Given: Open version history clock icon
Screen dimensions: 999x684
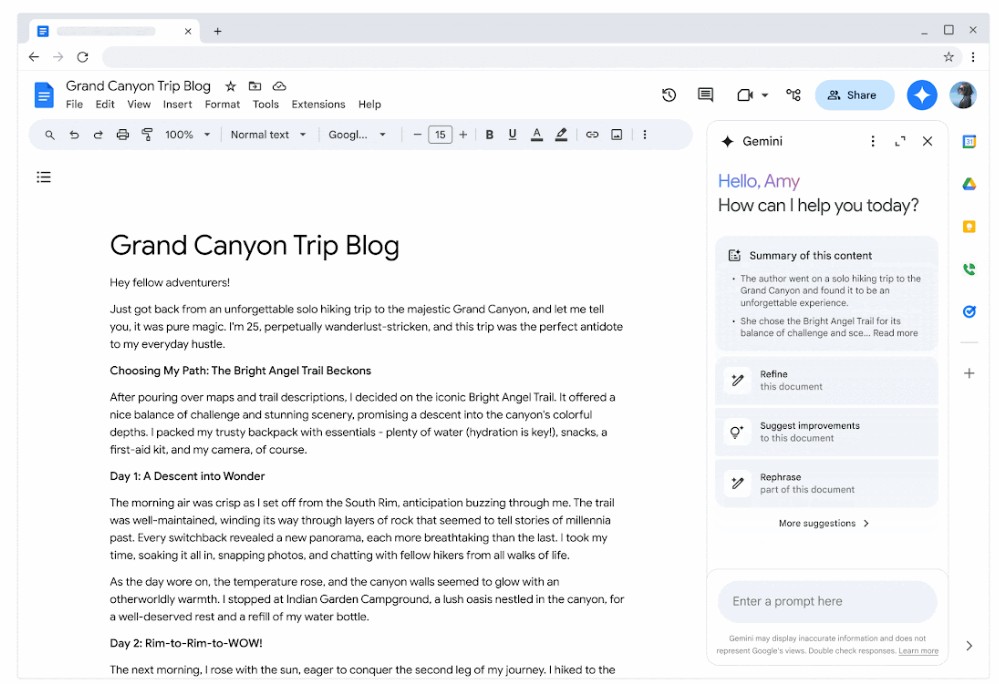Looking at the screenshot, I should pyautogui.click(x=668, y=95).
